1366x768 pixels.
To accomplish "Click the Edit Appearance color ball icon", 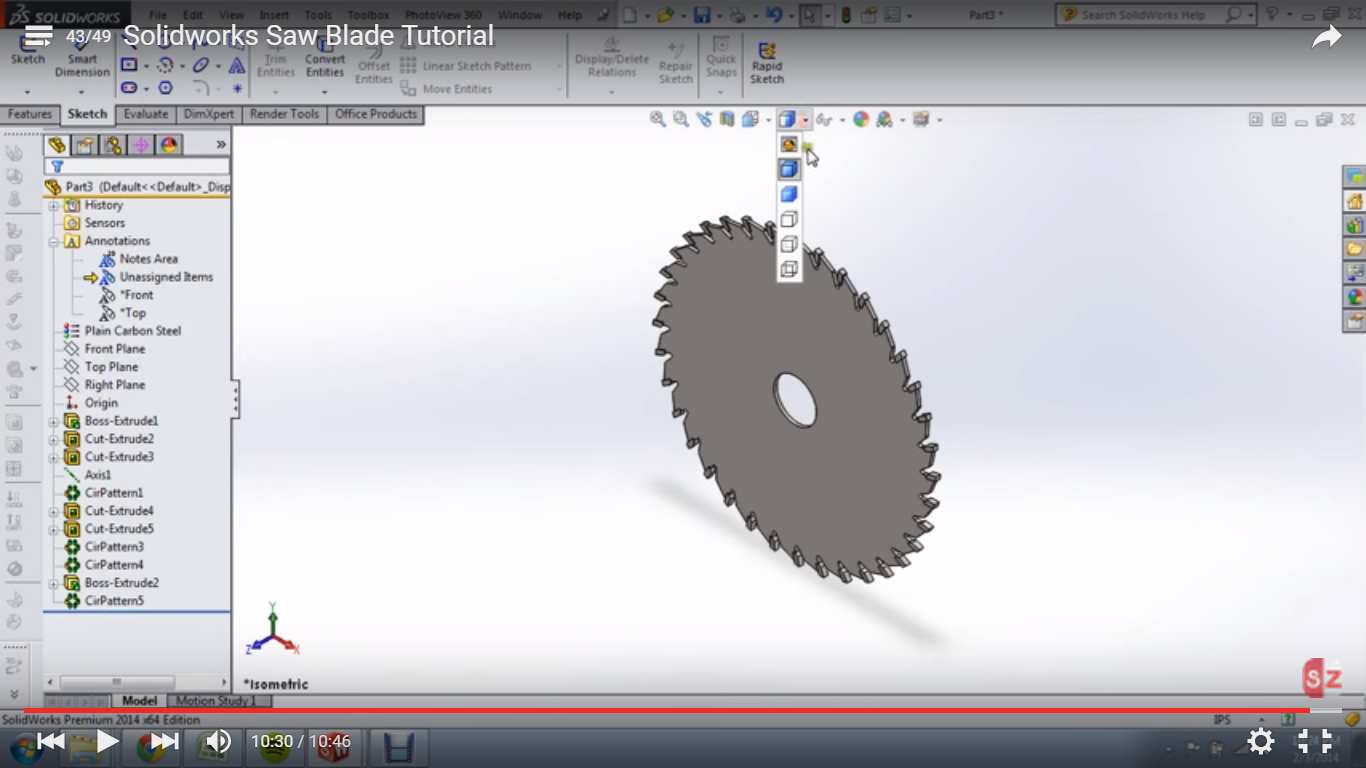I will (861, 119).
